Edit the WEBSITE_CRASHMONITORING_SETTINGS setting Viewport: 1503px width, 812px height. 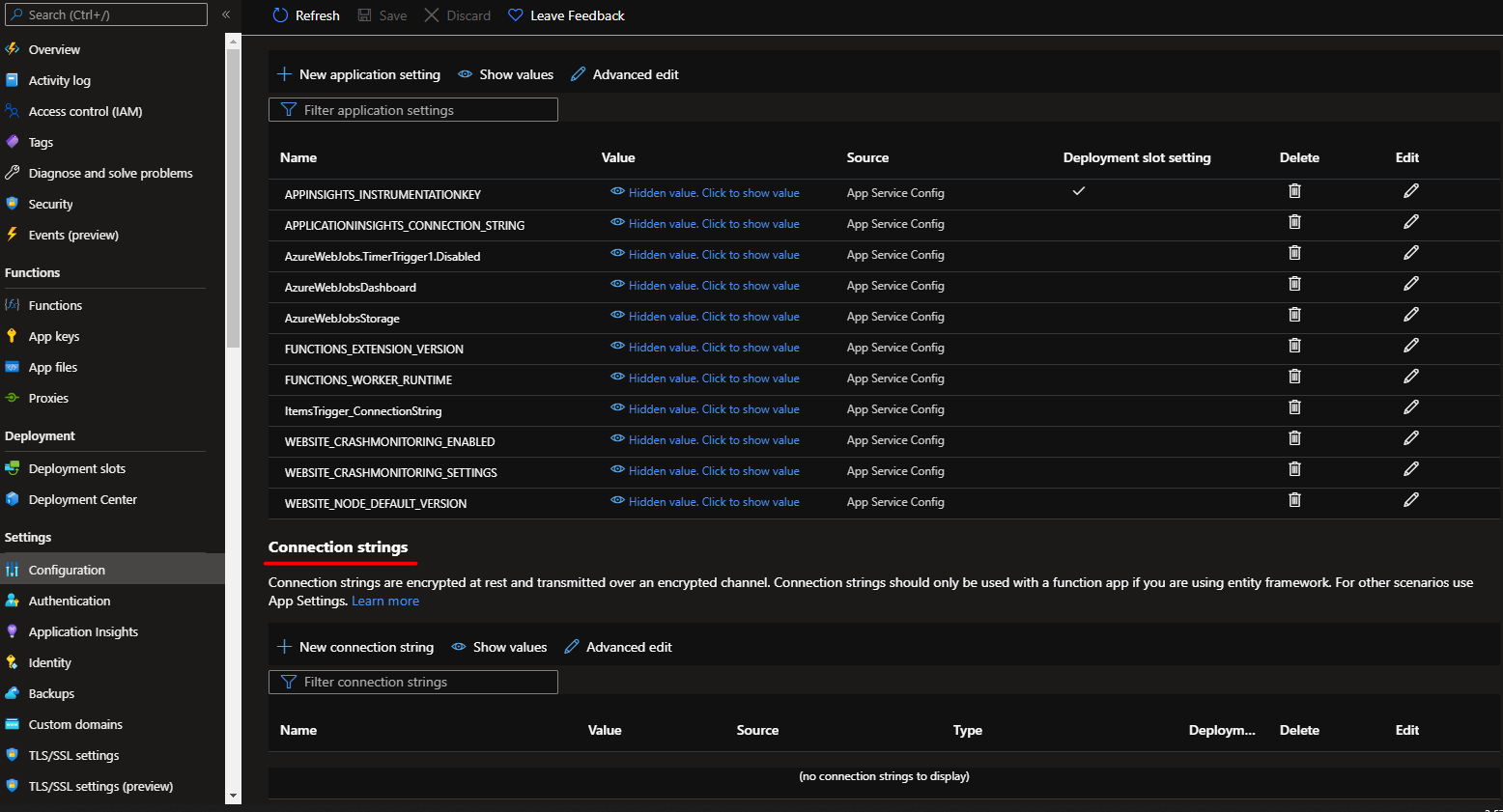tap(1411, 469)
